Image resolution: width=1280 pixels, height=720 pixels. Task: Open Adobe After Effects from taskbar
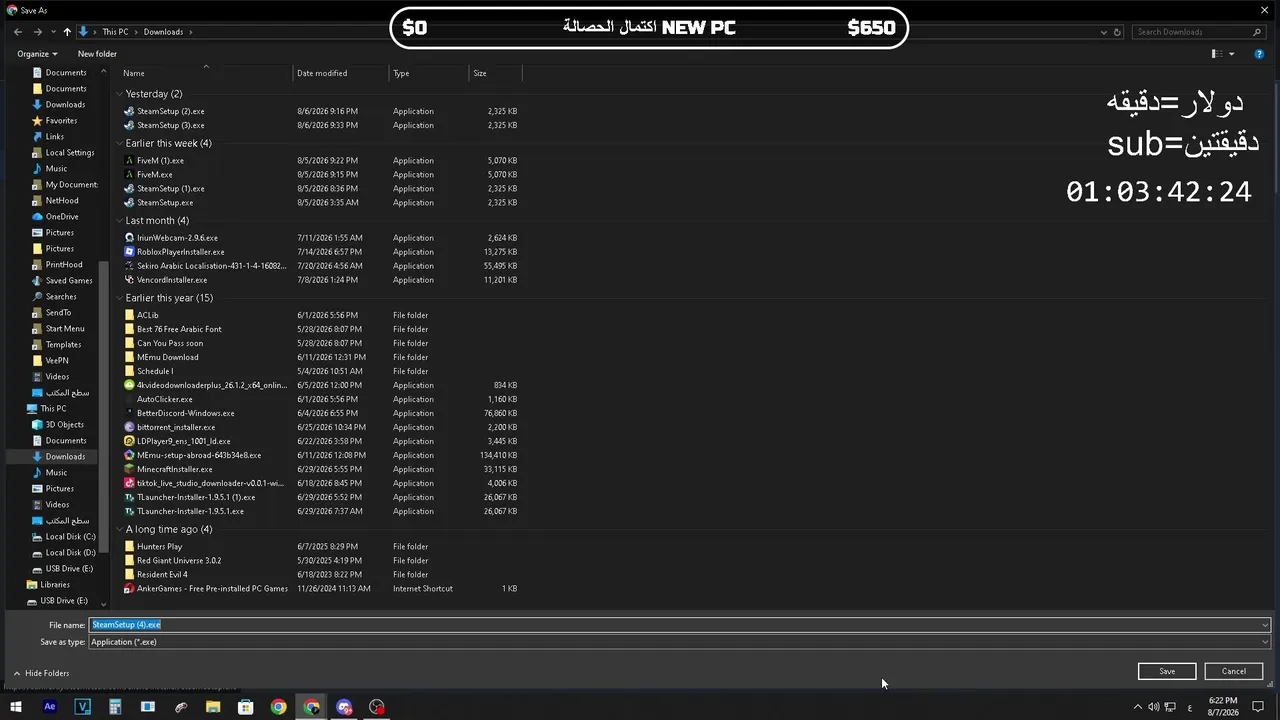pos(50,707)
